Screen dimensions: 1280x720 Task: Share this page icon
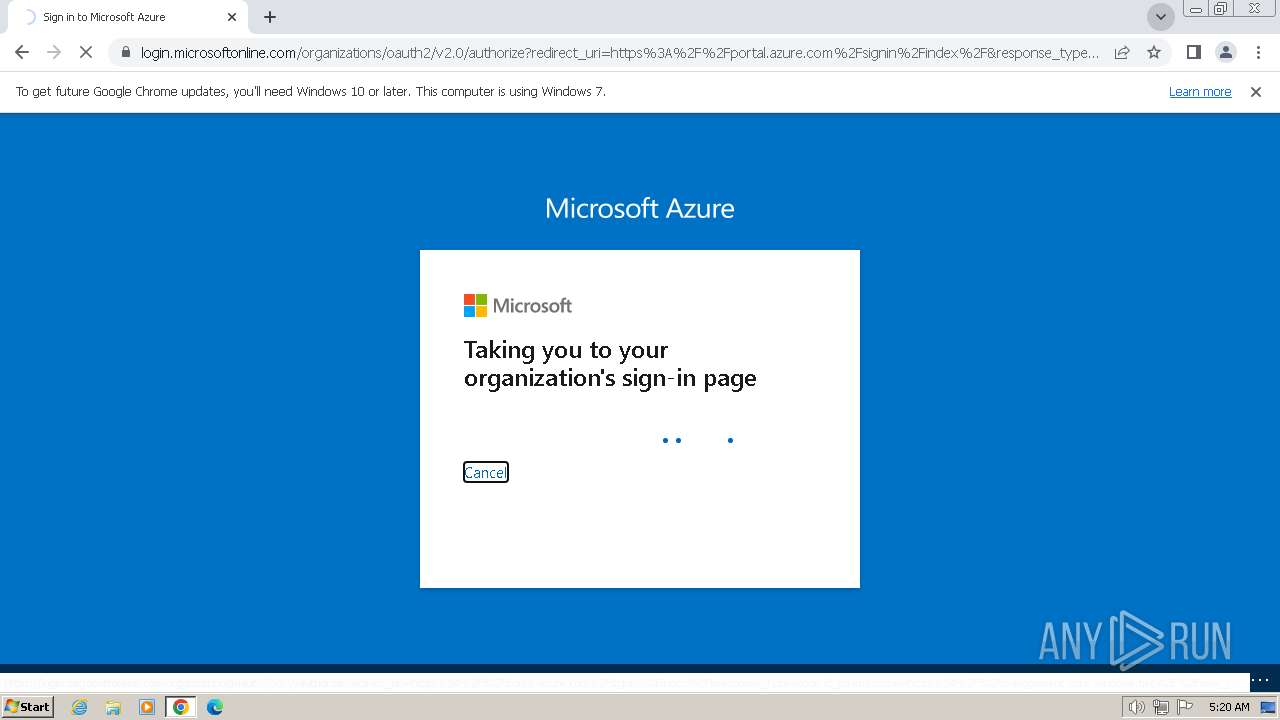pos(1122,52)
